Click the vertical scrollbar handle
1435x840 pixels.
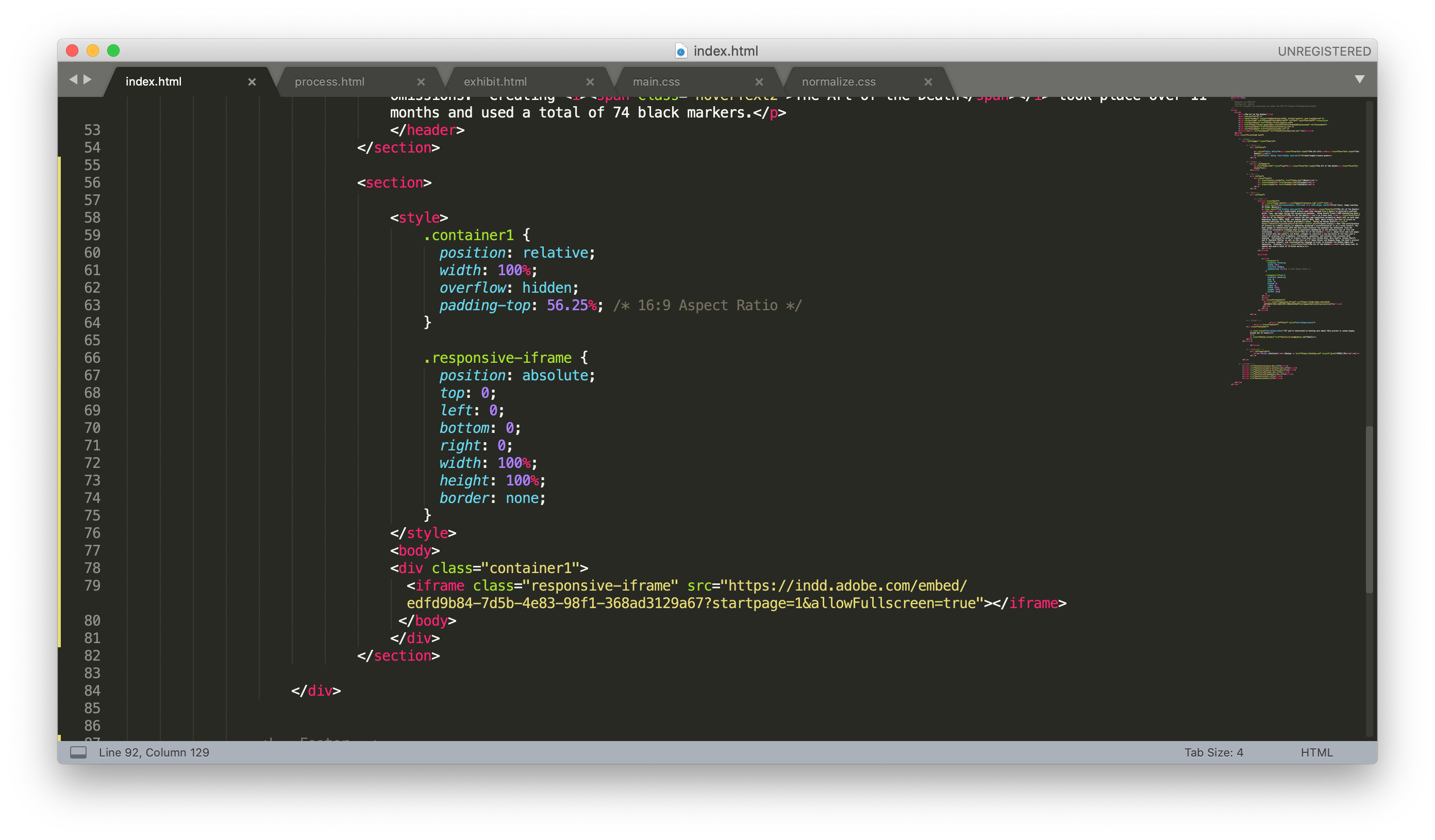tap(1369, 509)
